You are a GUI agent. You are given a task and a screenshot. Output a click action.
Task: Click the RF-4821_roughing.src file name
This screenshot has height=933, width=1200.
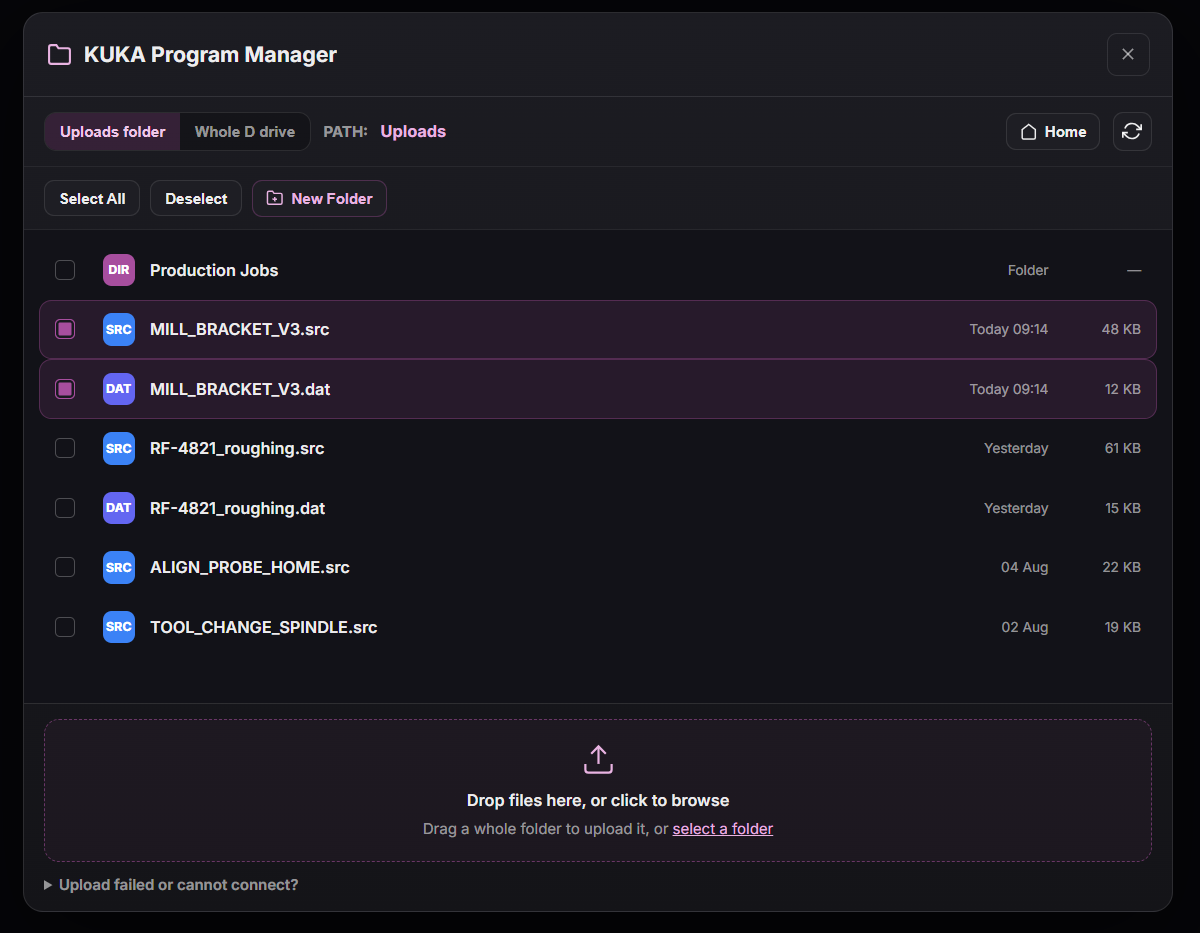tap(237, 448)
